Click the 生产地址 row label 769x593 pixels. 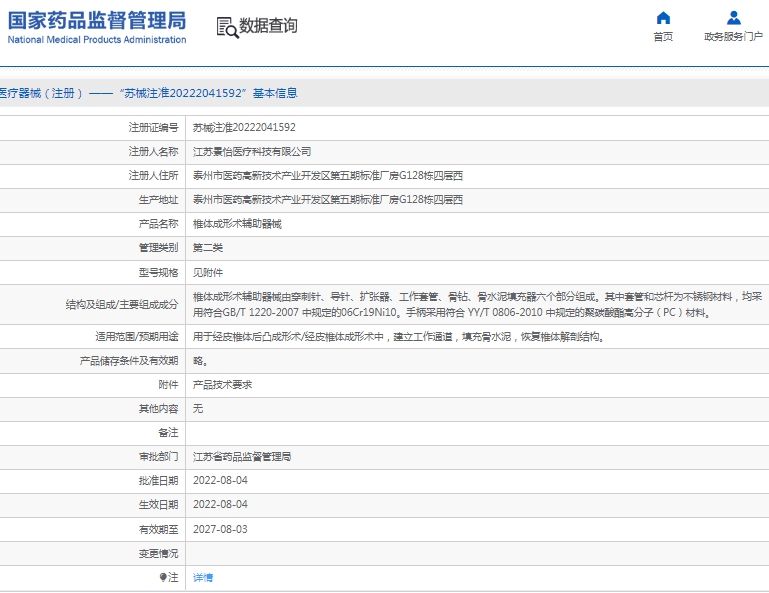click(158, 200)
